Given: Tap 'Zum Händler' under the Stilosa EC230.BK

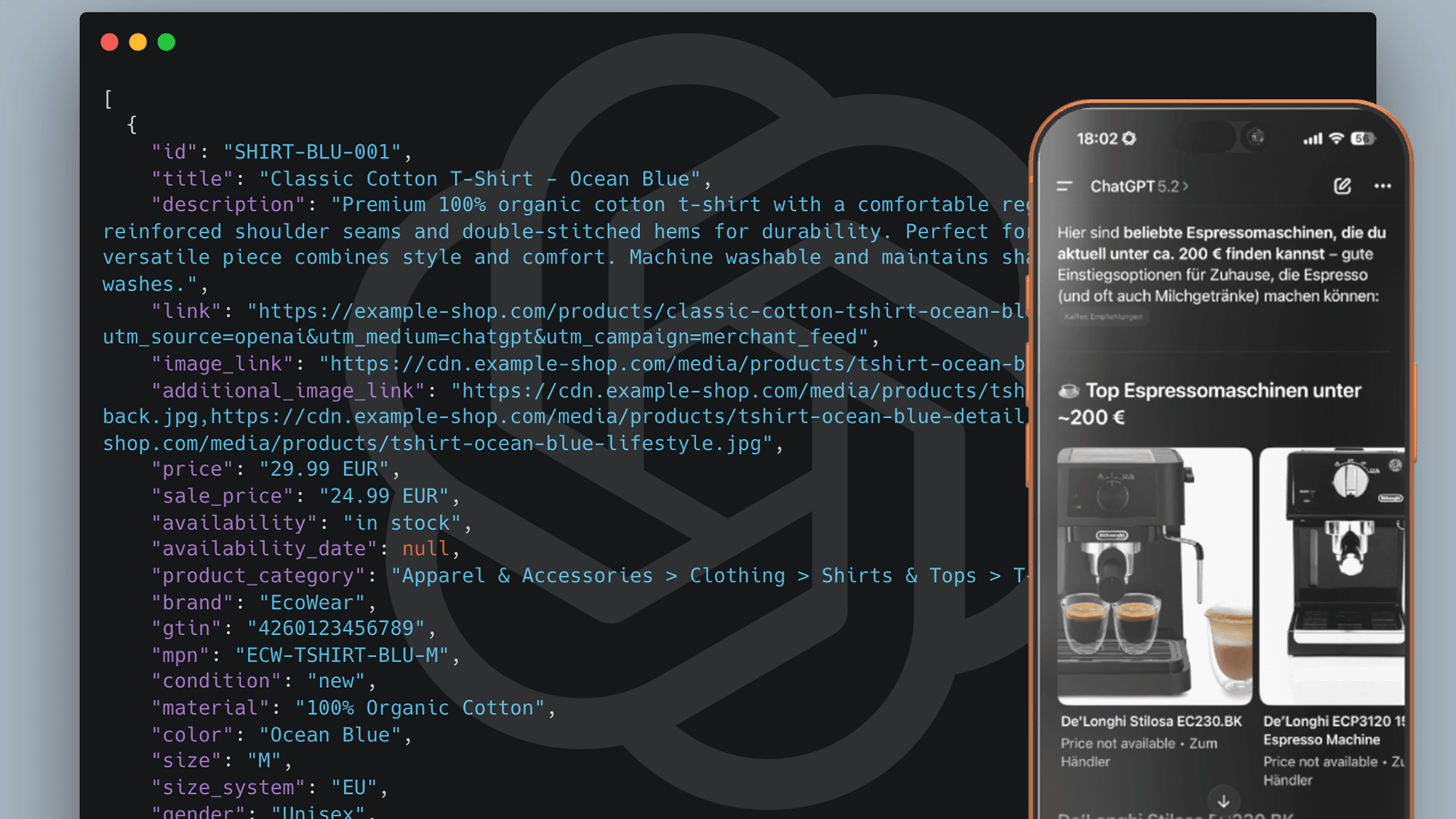Looking at the screenshot, I should 1139,752.
